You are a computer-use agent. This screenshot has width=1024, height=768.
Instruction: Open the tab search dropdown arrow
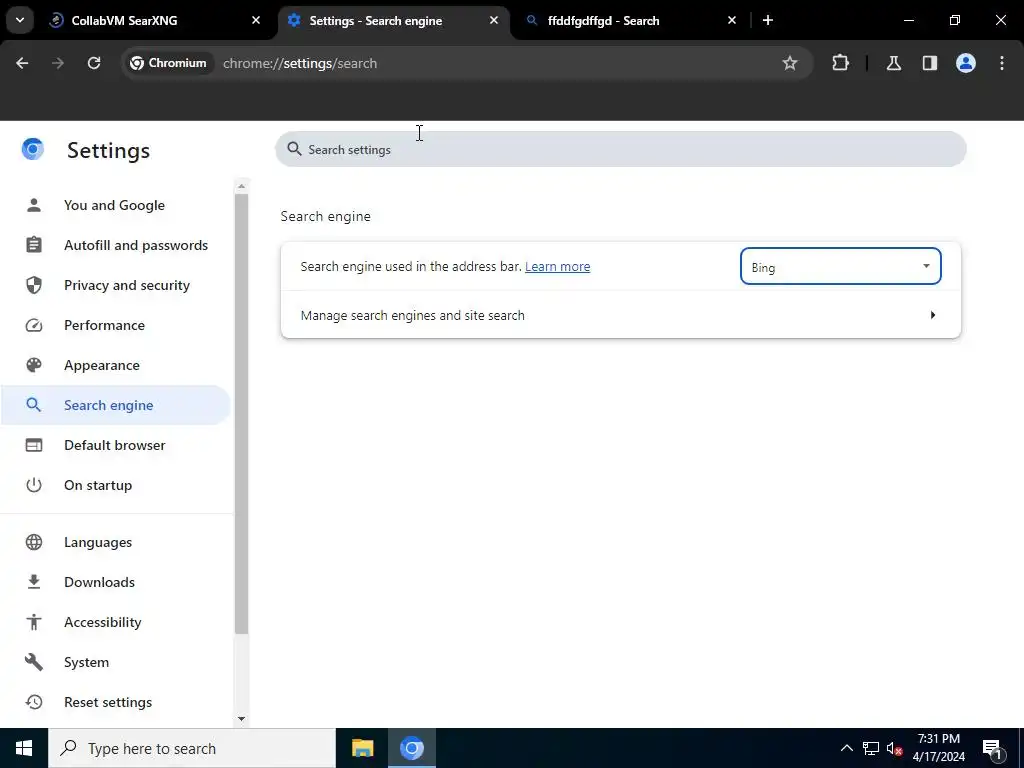point(20,20)
